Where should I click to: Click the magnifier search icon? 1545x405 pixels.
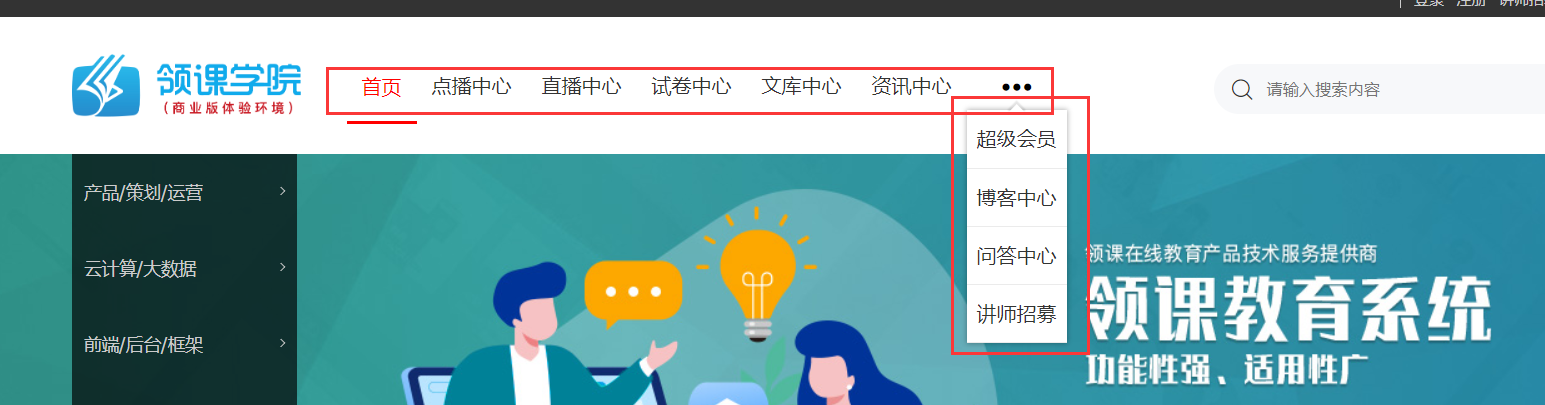(x=1242, y=90)
